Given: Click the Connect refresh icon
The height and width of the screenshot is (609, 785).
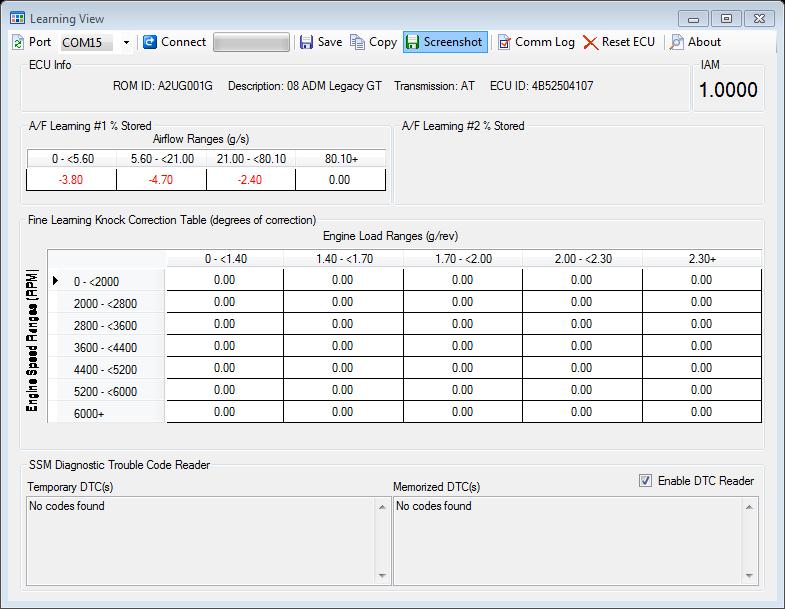Looking at the screenshot, I should pyautogui.click(x=150, y=42).
